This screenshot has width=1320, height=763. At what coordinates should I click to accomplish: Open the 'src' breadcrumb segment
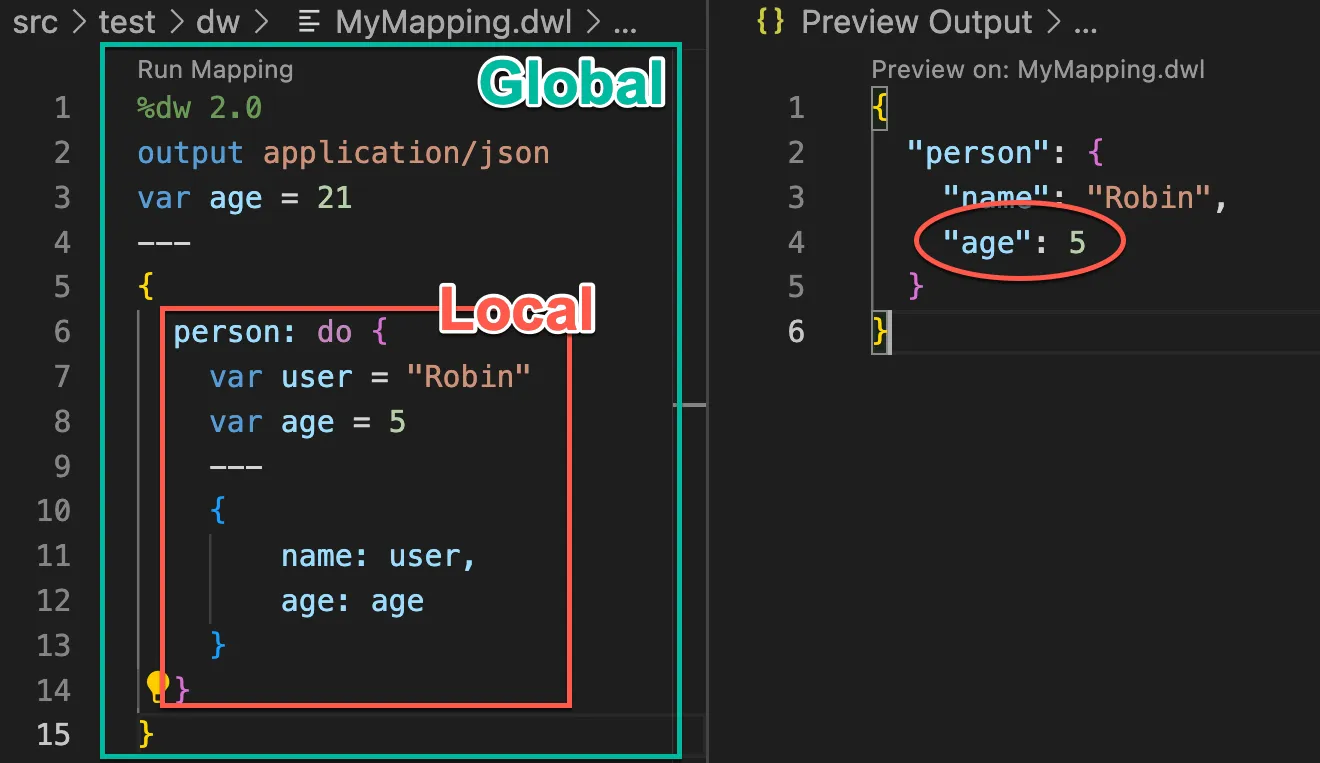(x=36, y=22)
